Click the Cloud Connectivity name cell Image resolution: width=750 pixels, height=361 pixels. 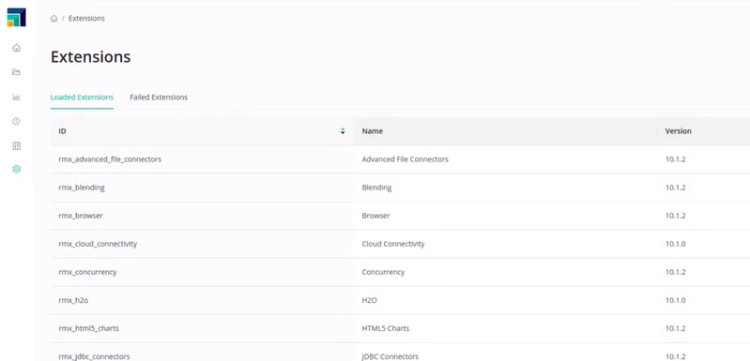(x=393, y=244)
